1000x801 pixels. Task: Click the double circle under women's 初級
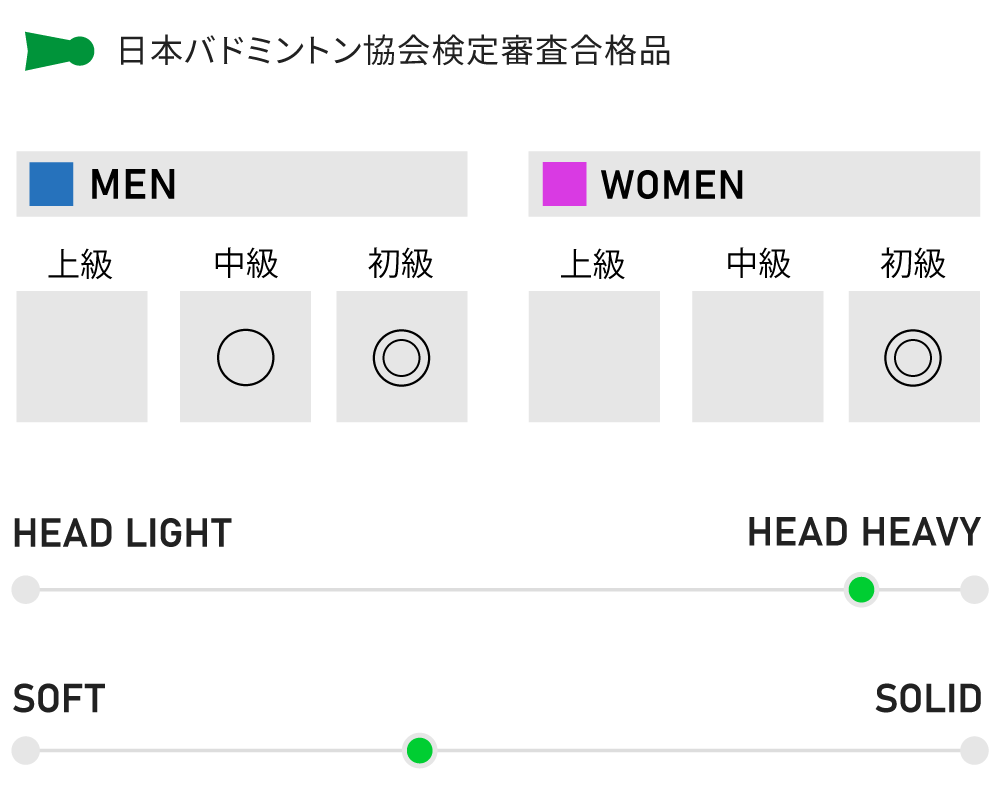913,358
